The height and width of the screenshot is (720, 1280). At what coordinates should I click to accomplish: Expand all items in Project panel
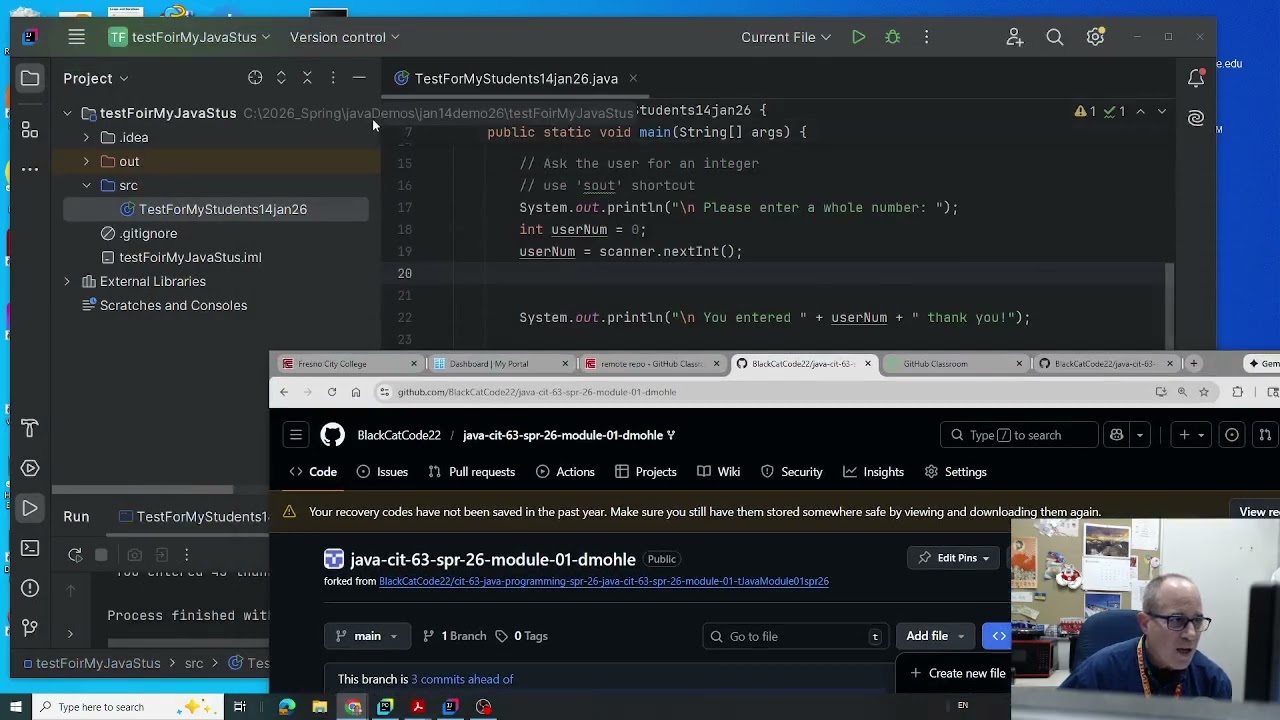(281, 78)
